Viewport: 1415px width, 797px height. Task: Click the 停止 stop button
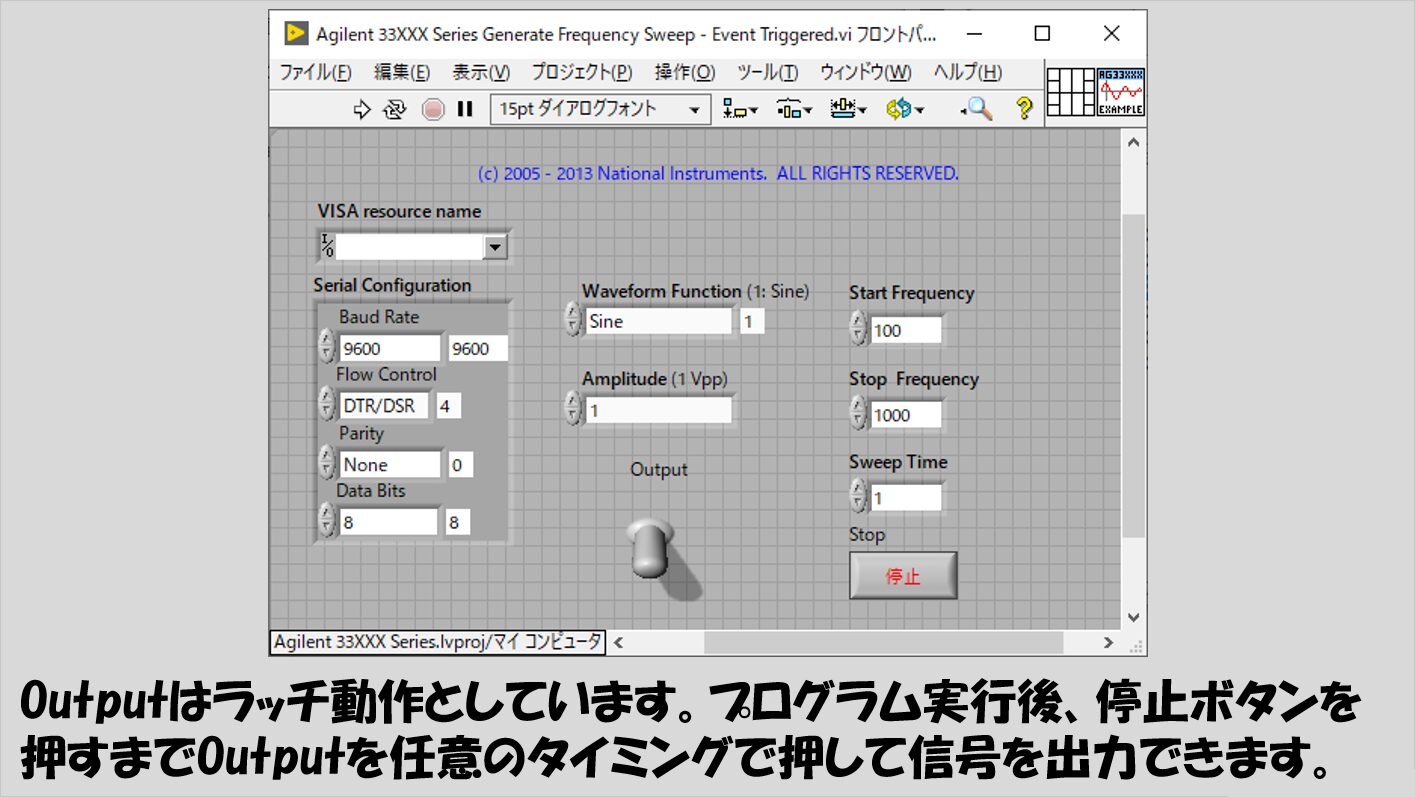[x=903, y=576]
